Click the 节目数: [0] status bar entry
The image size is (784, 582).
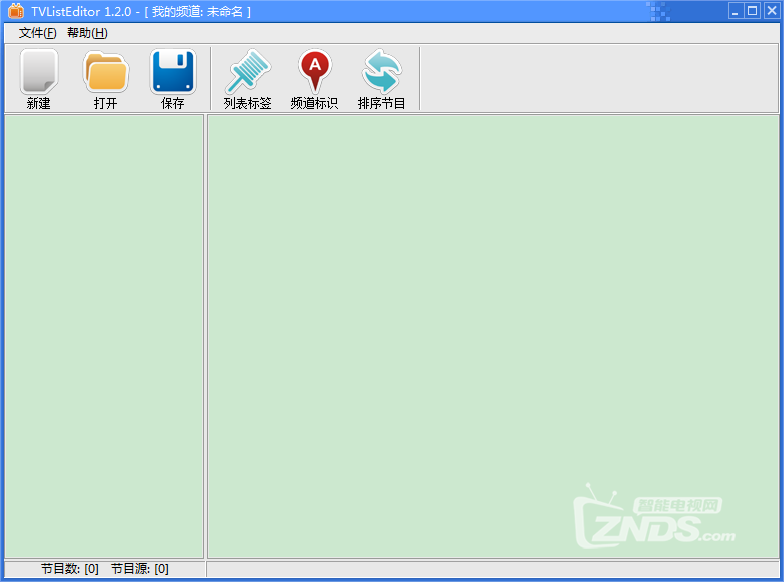coord(70,568)
